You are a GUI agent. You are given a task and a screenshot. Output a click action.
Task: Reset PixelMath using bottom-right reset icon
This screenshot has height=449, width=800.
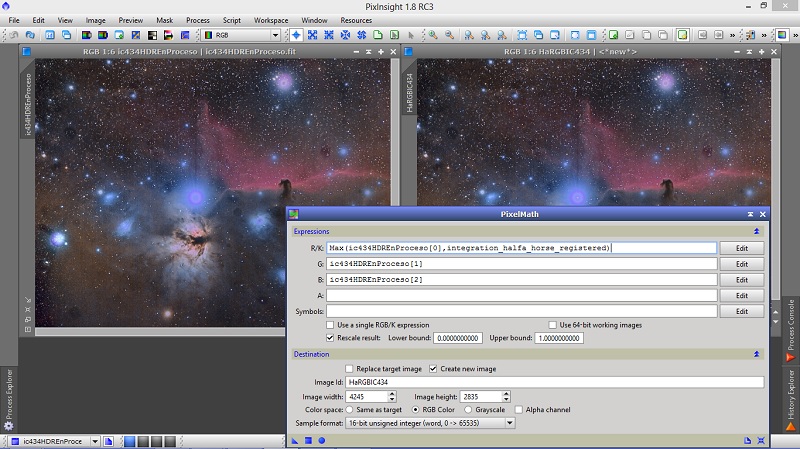(761, 439)
